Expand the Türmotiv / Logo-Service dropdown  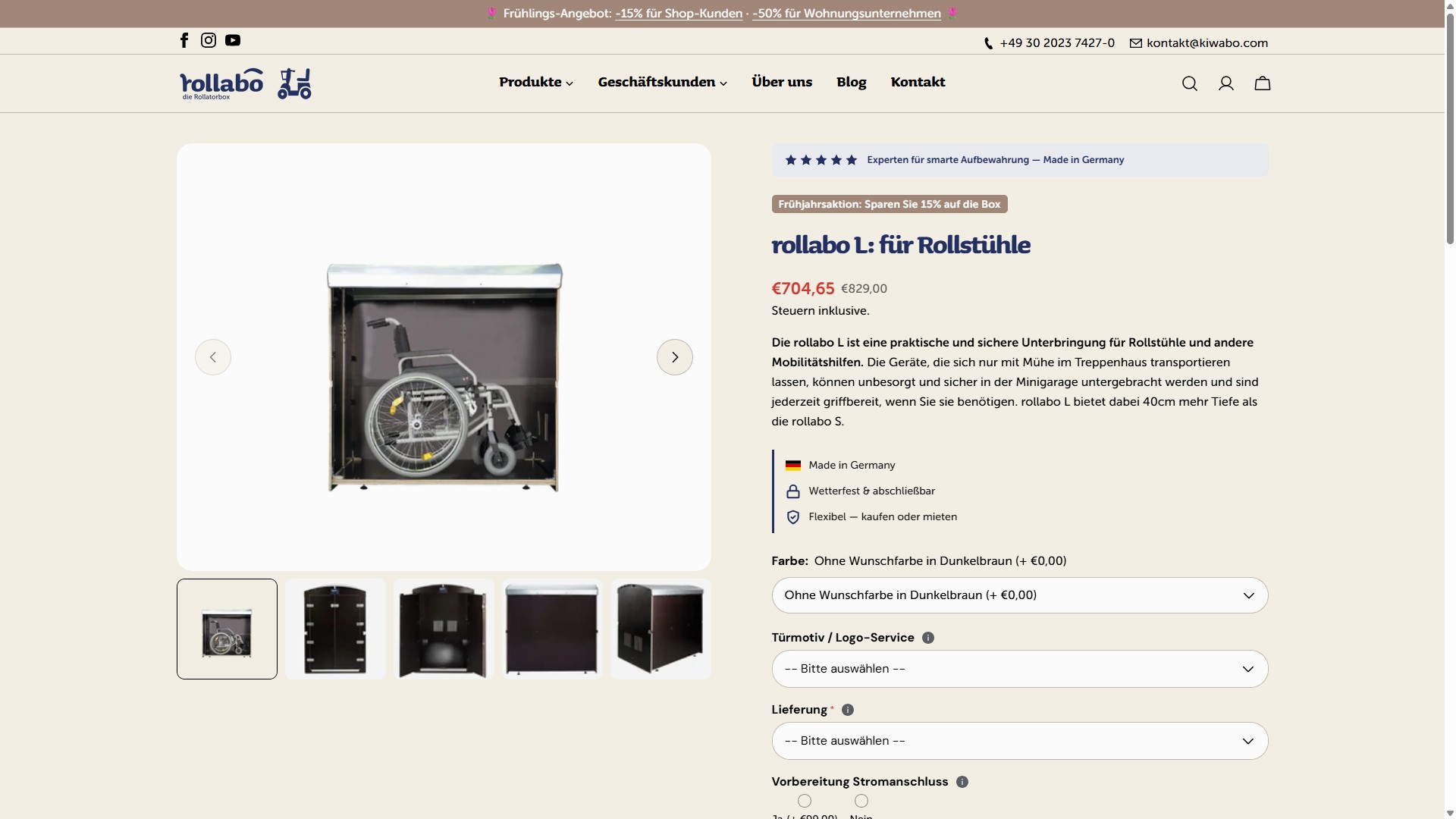pos(1020,669)
